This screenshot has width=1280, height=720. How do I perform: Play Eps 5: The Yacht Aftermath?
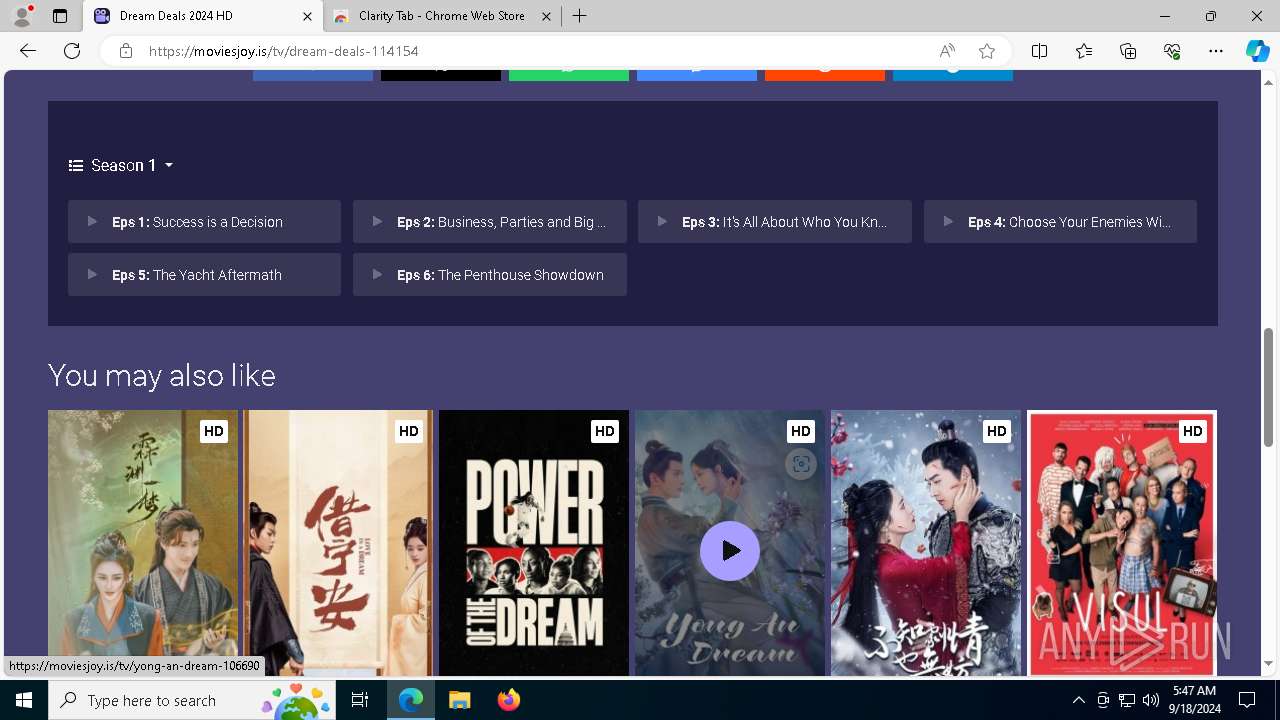pyautogui.click(x=204, y=275)
